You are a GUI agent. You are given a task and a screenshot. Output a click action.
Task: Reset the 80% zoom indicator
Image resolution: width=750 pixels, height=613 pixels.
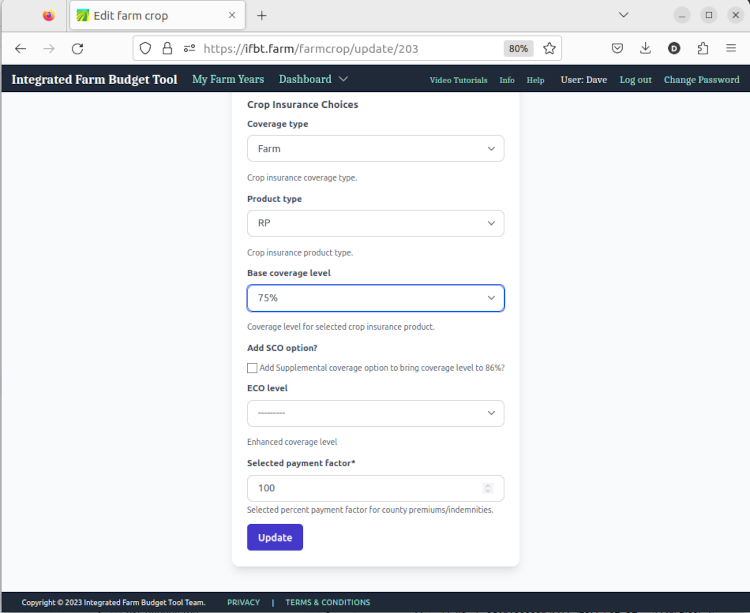coord(518,48)
